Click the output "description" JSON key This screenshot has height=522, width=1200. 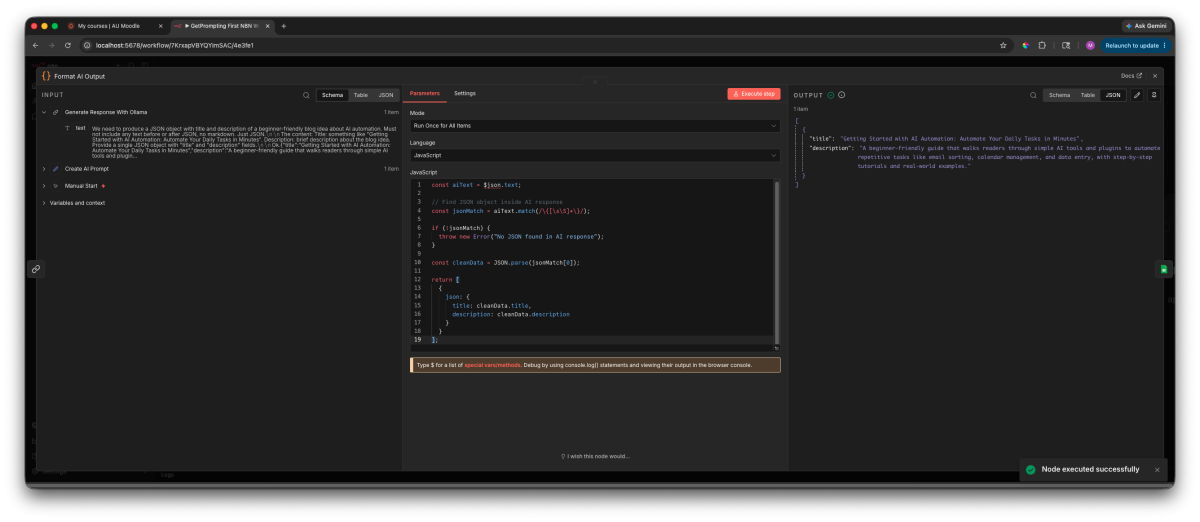click(830, 148)
